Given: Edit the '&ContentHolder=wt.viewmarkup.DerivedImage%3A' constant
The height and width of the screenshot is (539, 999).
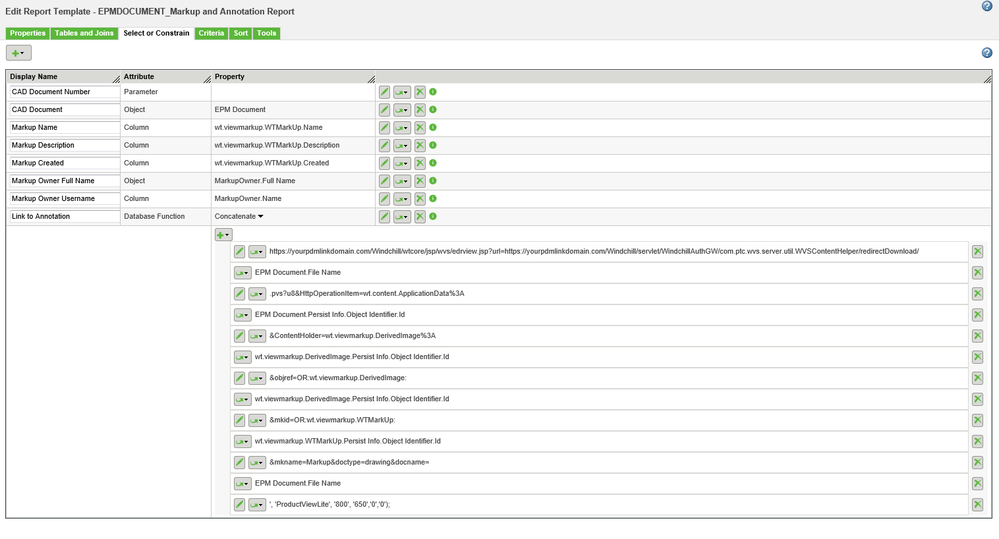Looking at the screenshot, I should (x=240, y=336).
